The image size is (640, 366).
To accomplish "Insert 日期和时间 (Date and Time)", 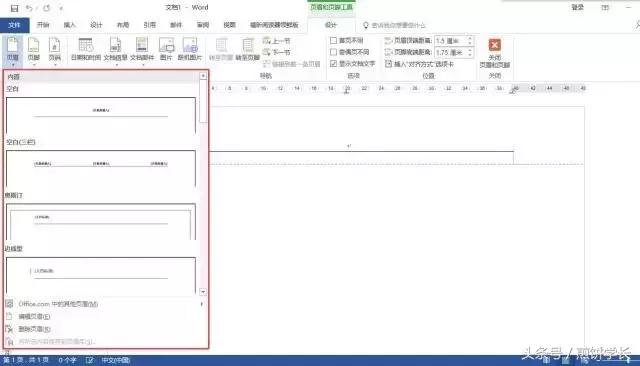I will click(x=86, y=50).
